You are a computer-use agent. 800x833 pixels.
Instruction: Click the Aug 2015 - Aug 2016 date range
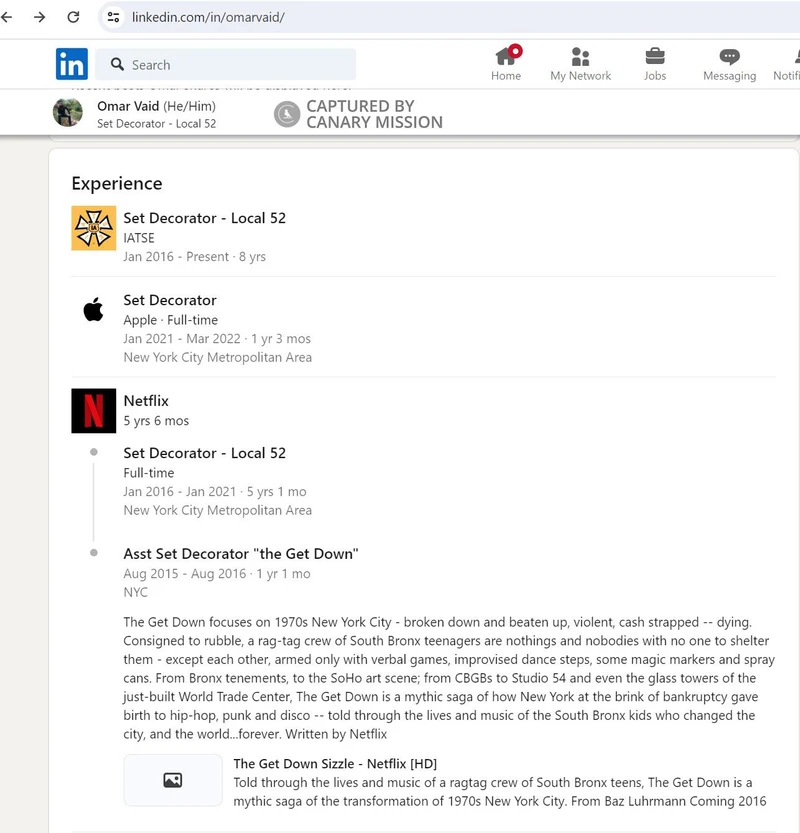point(185,574)
